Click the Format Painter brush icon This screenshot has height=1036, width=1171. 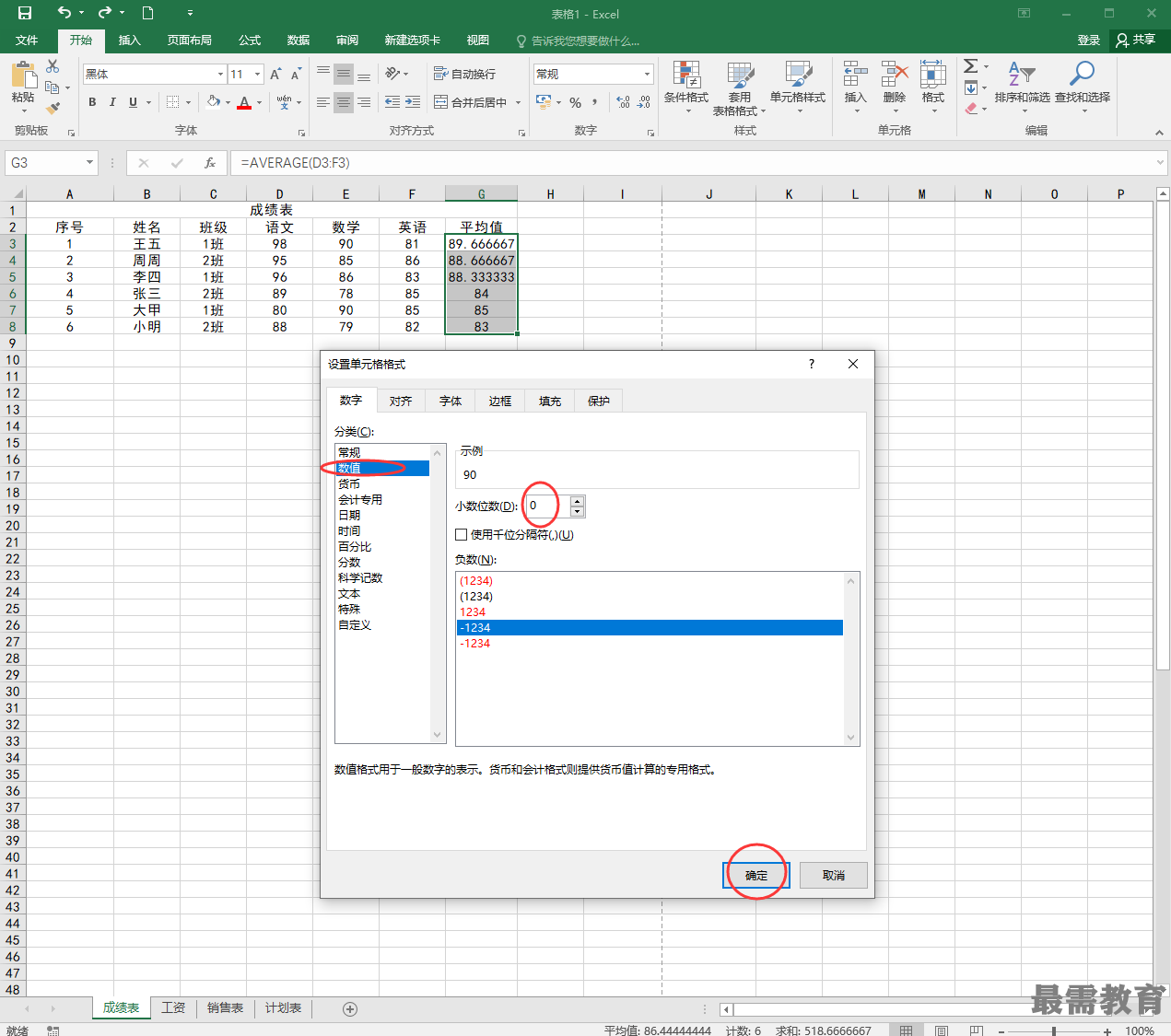click(x=53, y=108)
